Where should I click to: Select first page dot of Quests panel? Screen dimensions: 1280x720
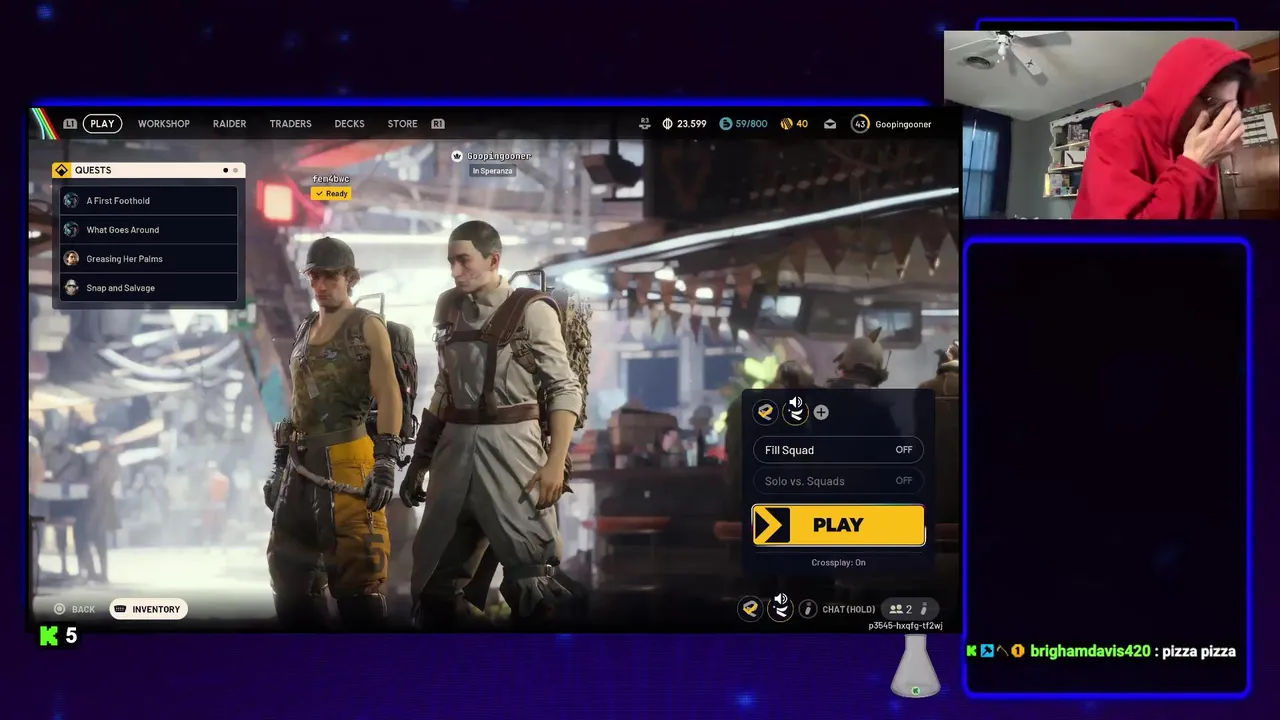click(x=225, y=170)
